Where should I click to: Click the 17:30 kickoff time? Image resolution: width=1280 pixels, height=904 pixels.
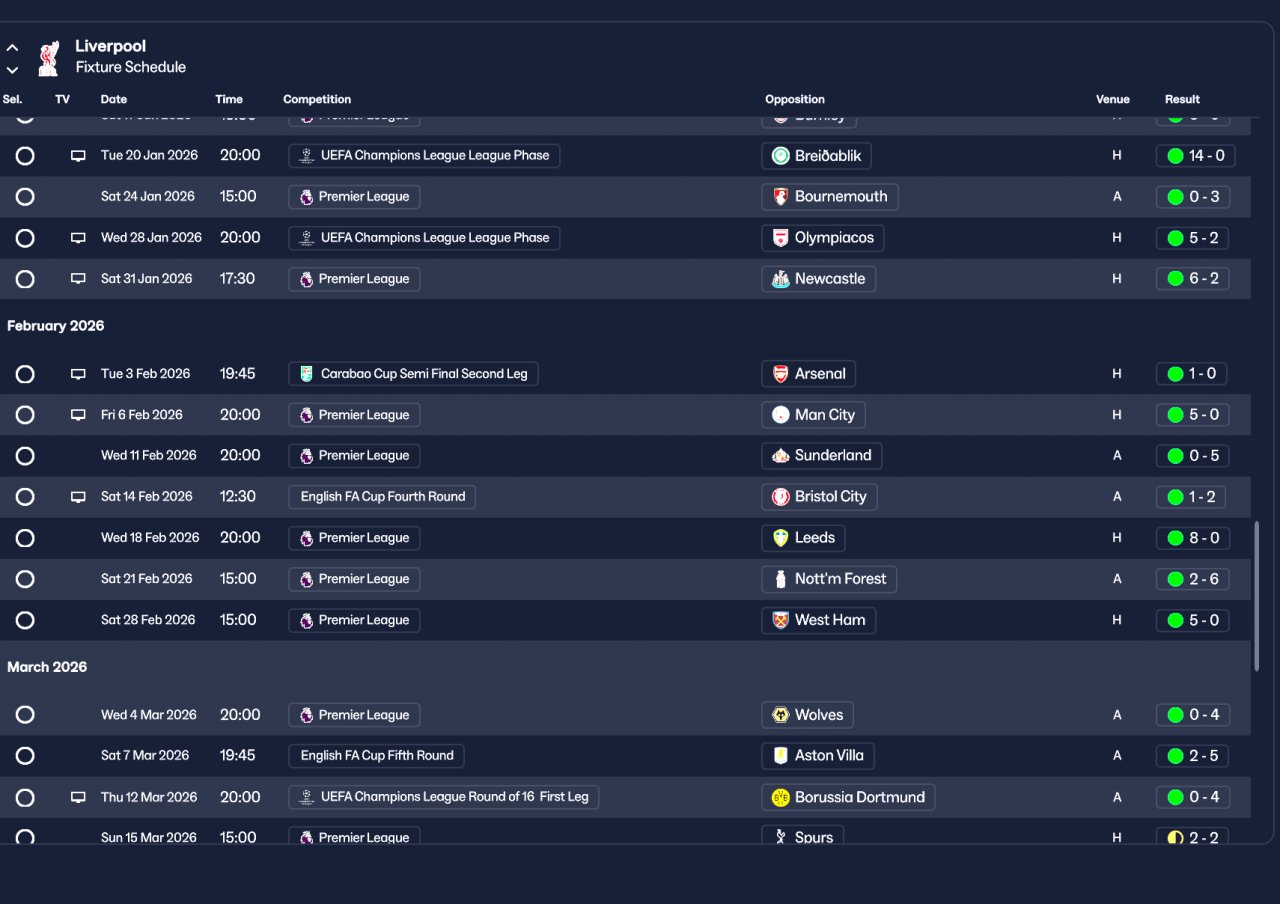(x=237, y=279)
